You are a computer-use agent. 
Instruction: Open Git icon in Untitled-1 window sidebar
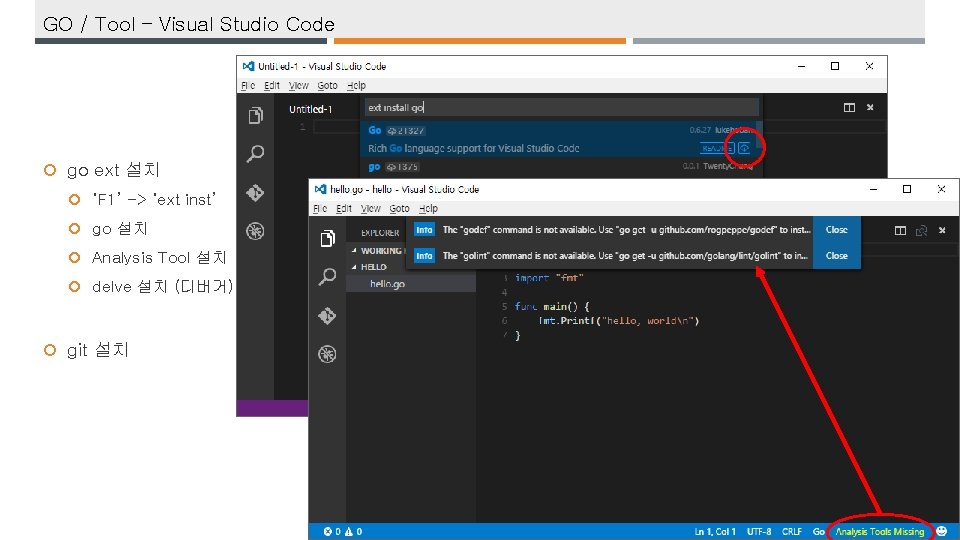pos(255,193)
